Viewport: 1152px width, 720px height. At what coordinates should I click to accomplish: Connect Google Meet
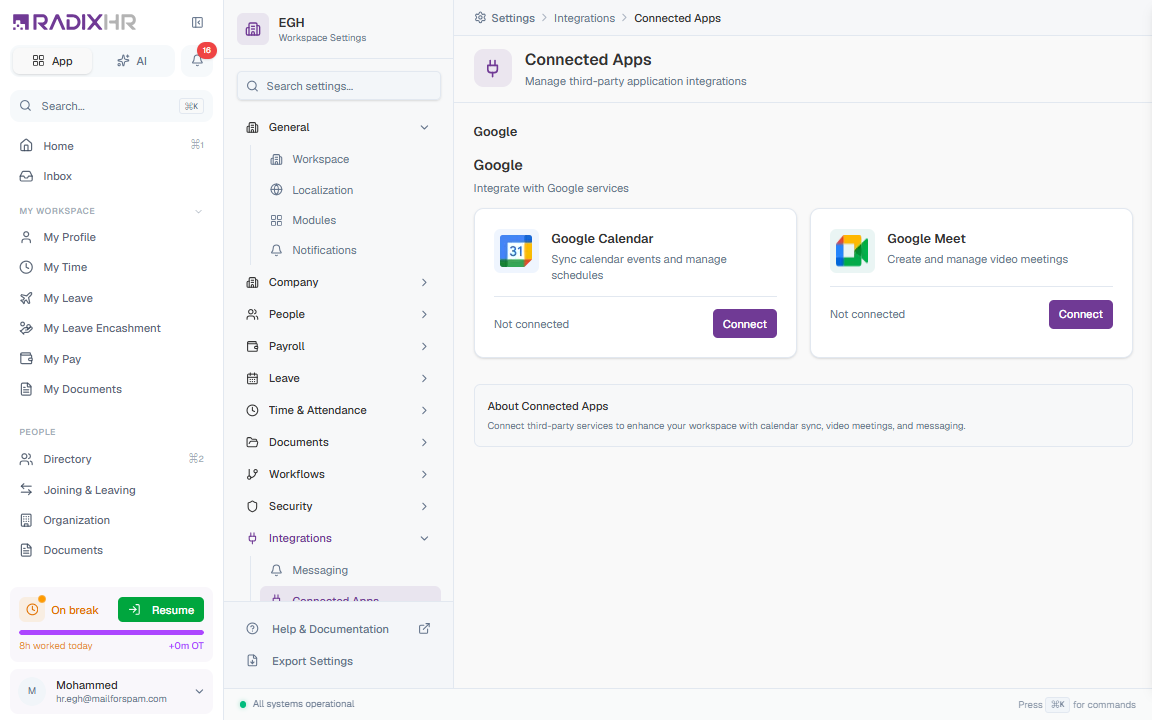[1080, 314]
